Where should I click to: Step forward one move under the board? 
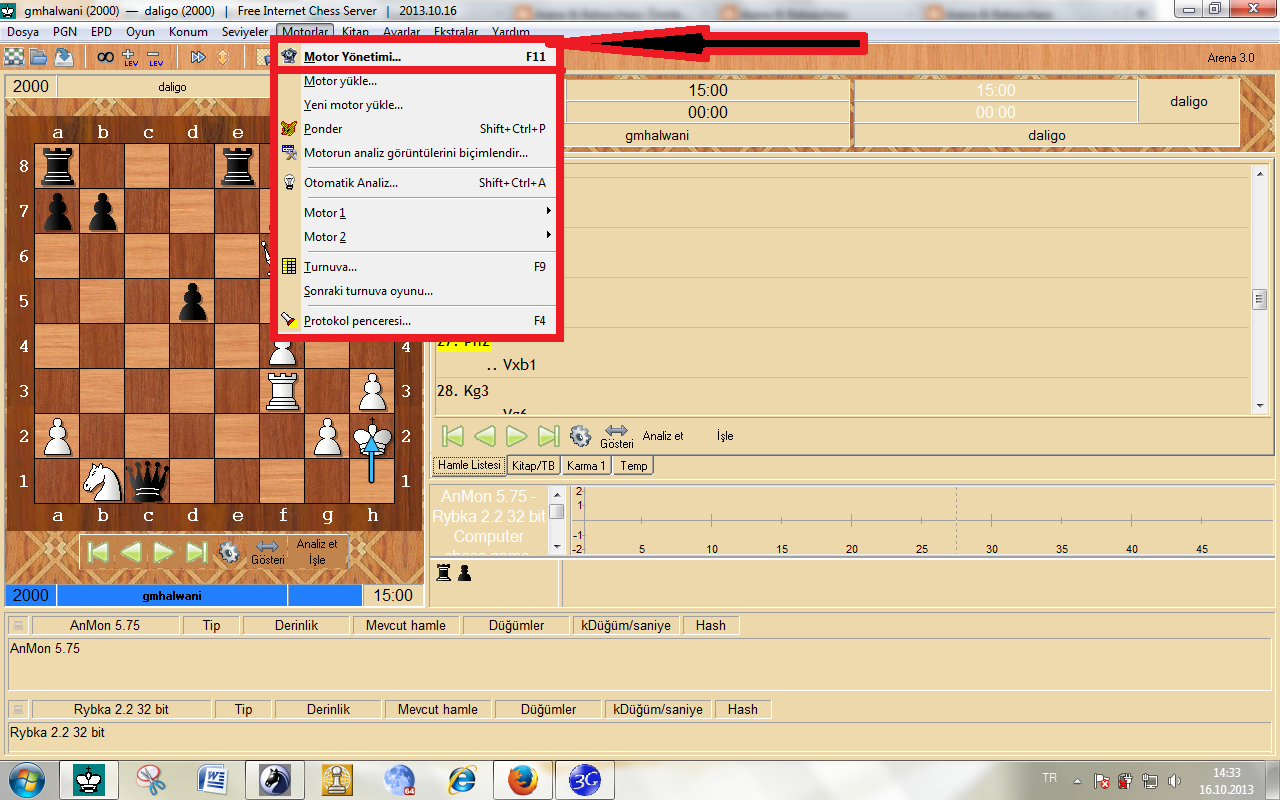pyautogui.click(x=163, y=551)
